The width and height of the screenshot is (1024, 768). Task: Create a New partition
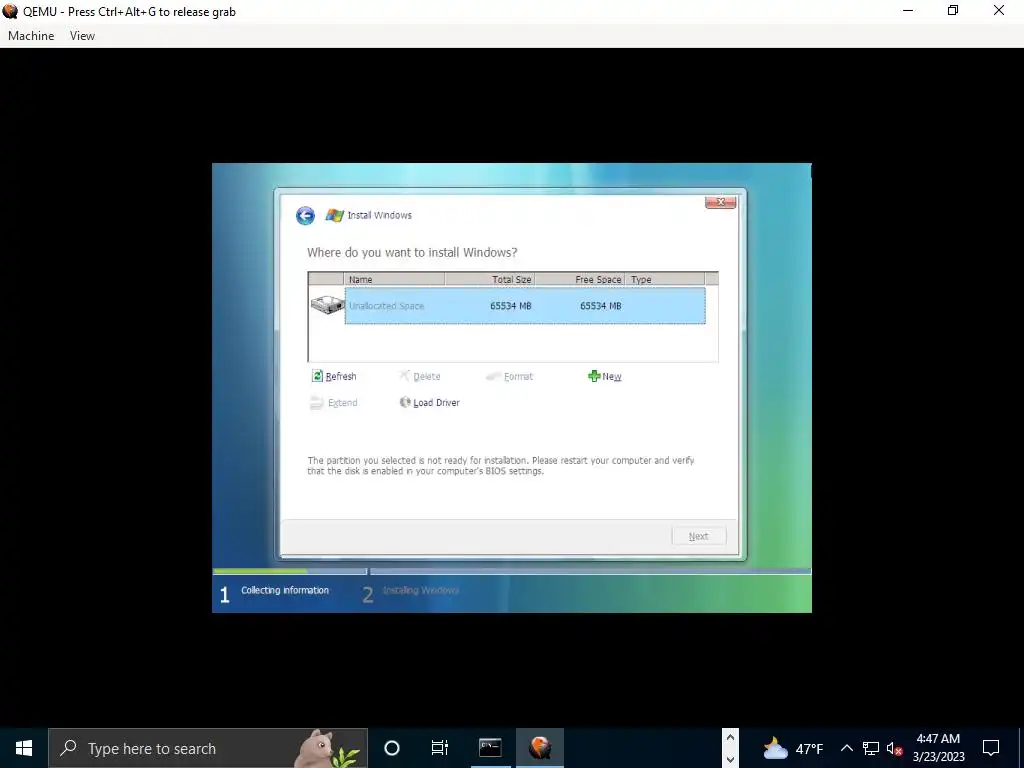tap(611, 376)
